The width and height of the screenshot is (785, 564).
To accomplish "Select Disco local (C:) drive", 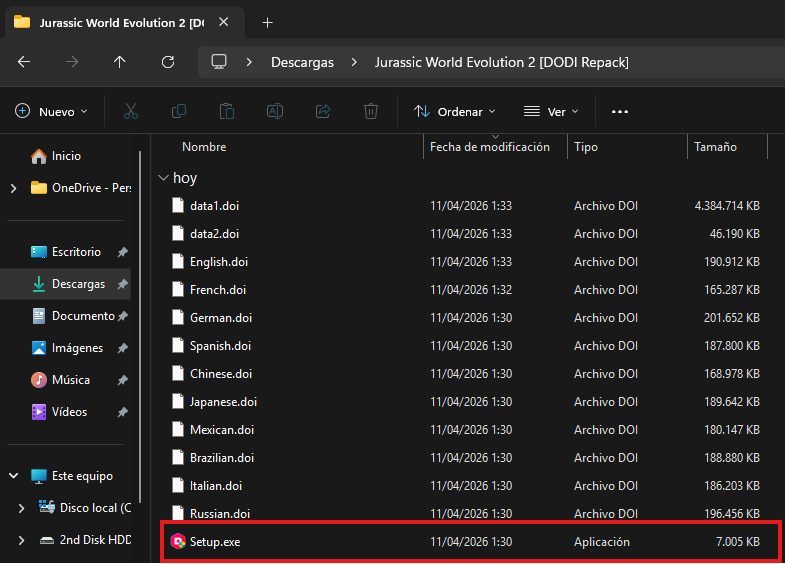I will tap(85, 508).
